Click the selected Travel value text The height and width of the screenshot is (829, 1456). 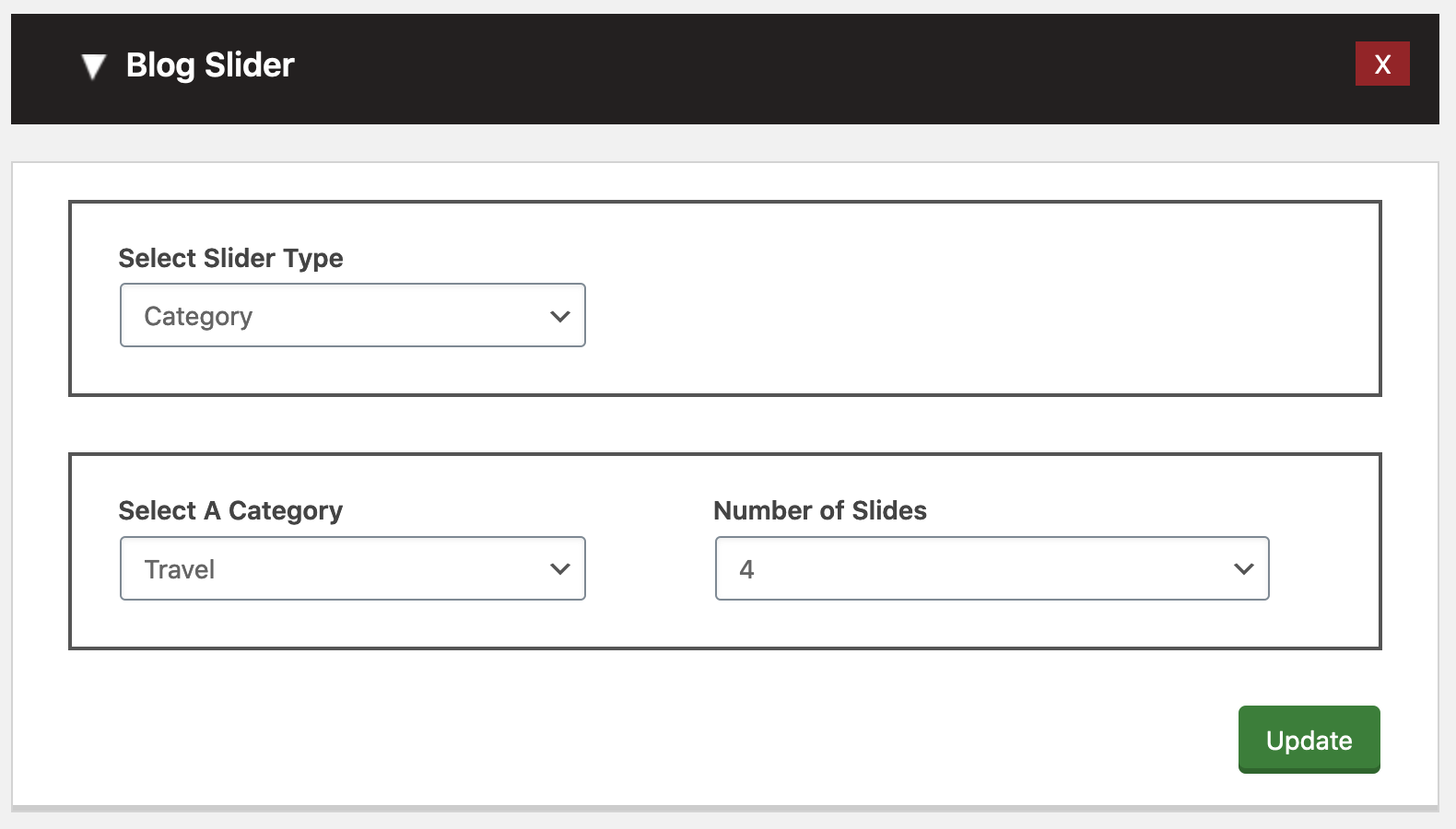[x=180, y=569]
